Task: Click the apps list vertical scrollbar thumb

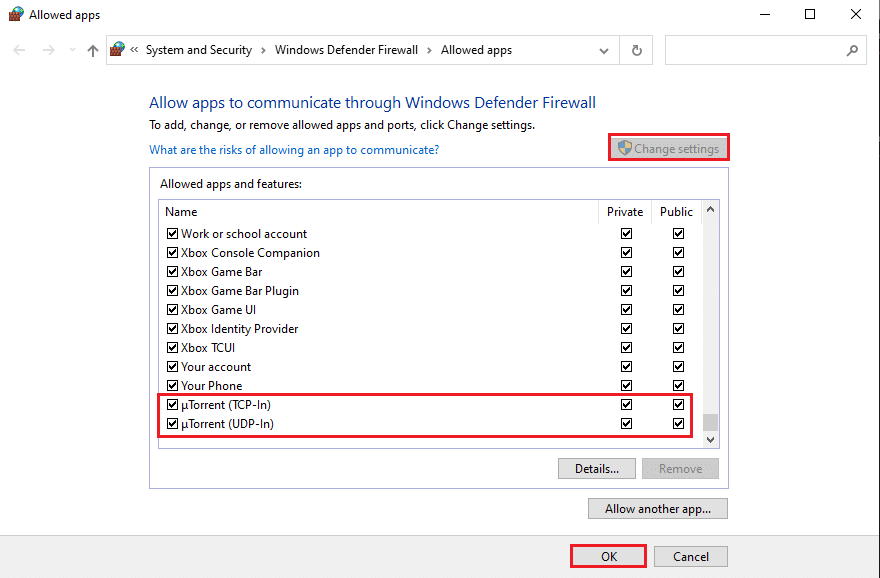Action: click(710, 422)
